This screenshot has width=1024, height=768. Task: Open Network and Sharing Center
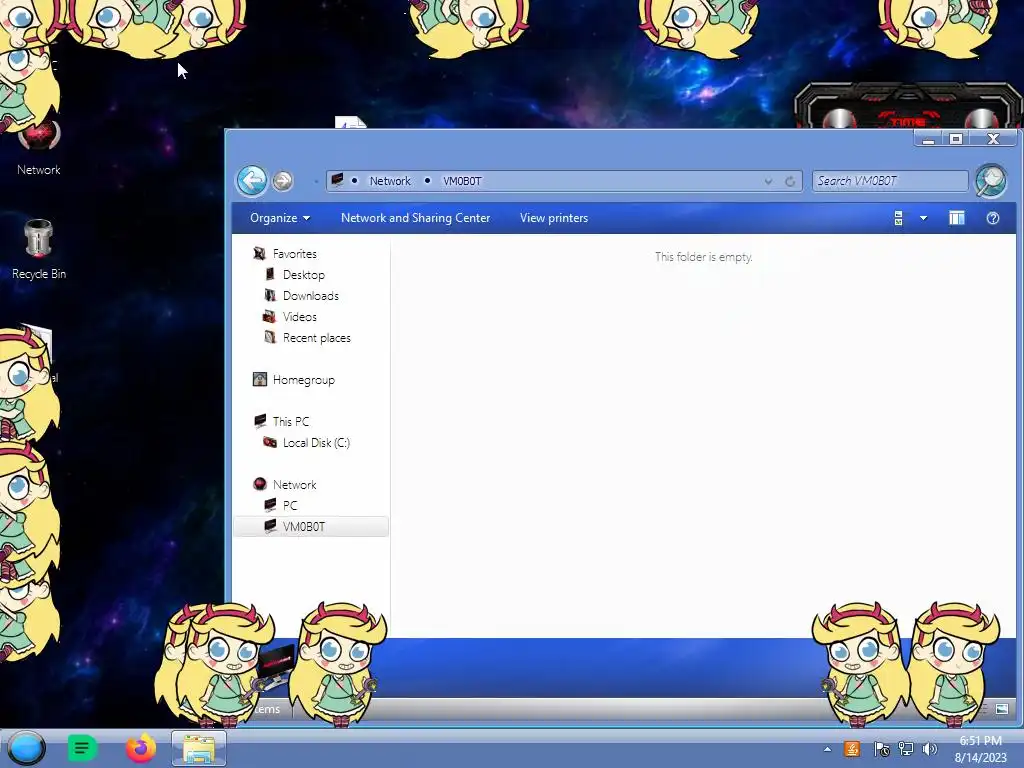click(x=415, y=218)
